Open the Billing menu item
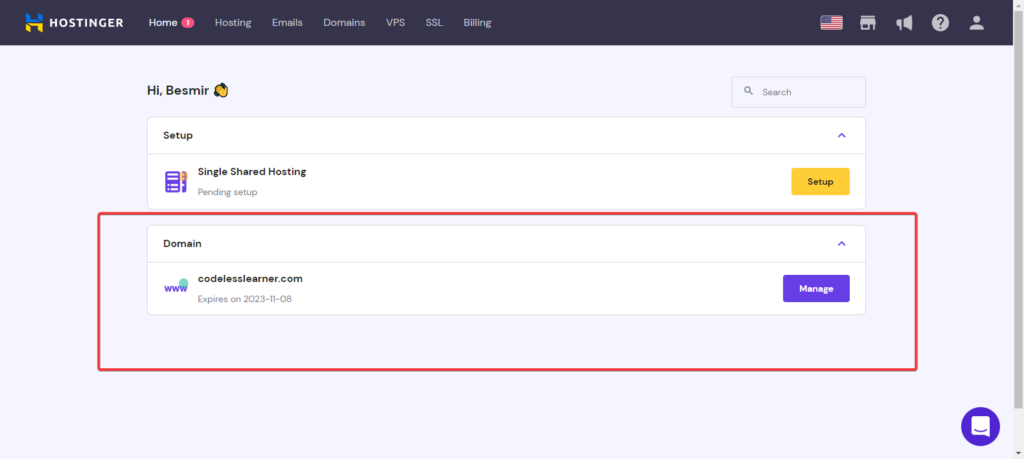This screenshot has width=1024, height=459. tap(477, 22)
